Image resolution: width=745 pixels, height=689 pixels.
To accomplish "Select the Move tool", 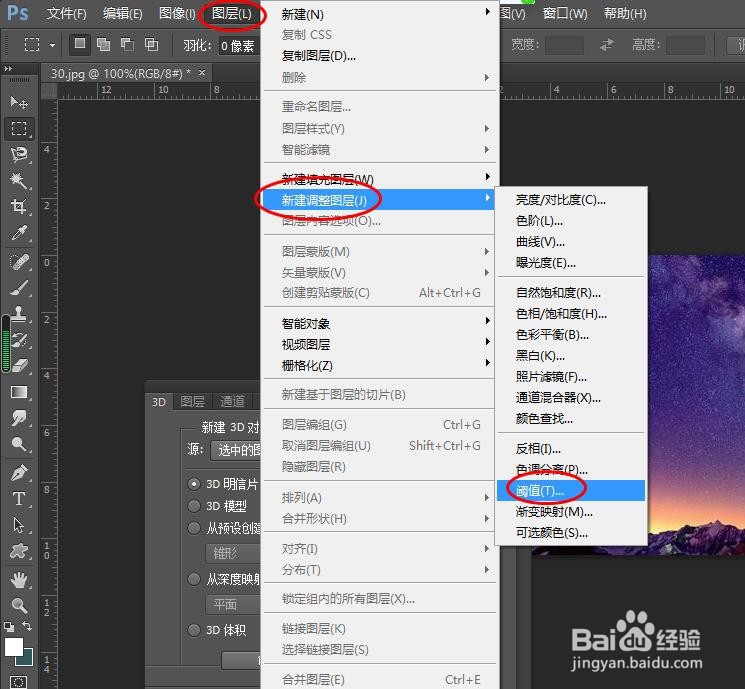I will point(19,102).
